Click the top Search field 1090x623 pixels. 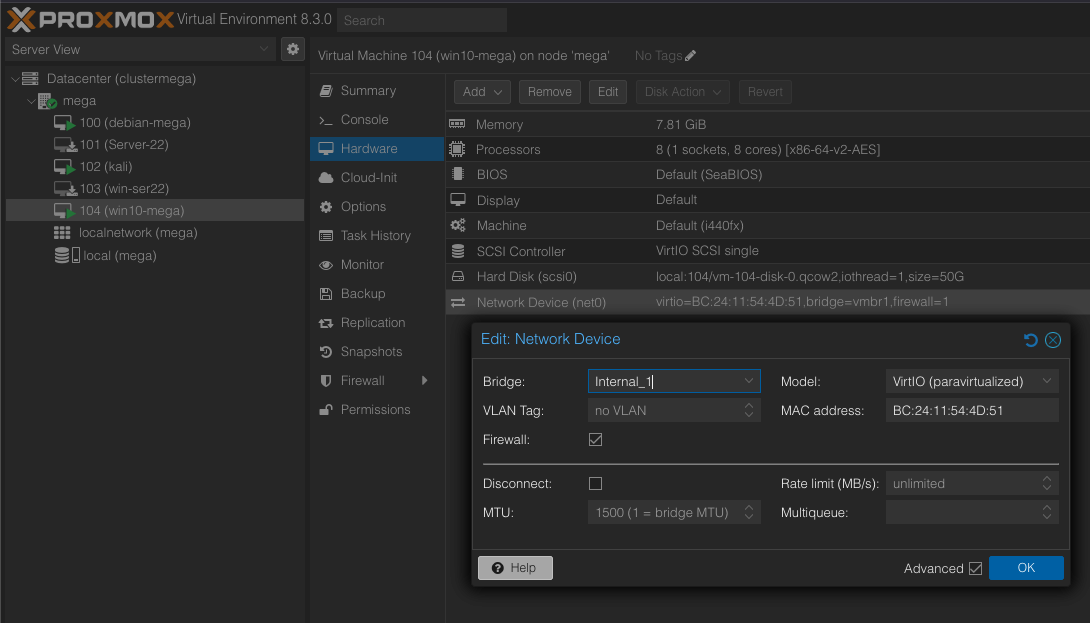coord(422,20)
